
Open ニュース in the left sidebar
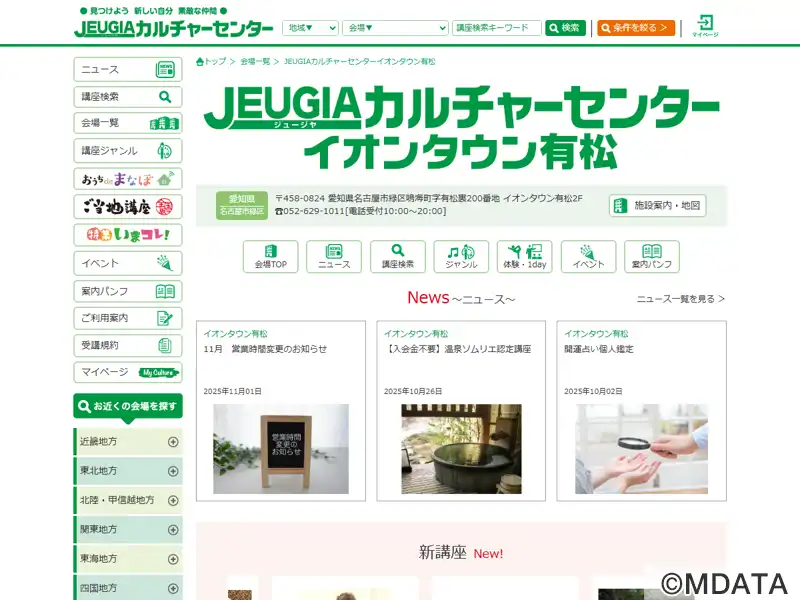coord(128,69)
